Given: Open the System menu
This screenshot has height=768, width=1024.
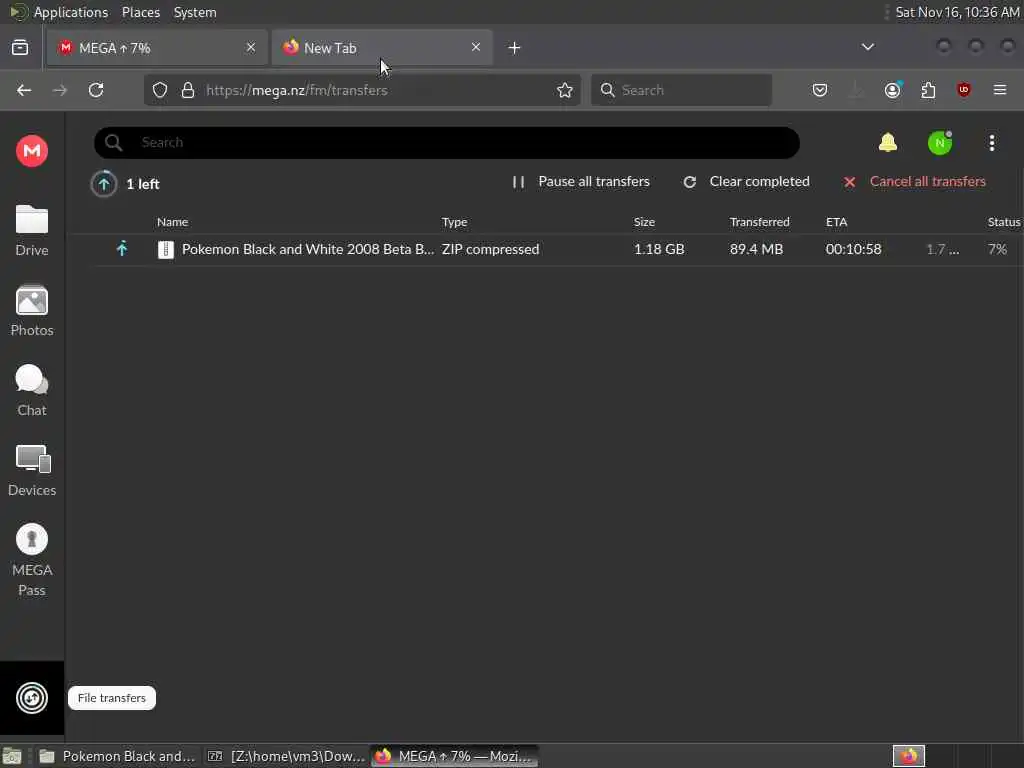Looking at the screenshot, I should [195, 12].
